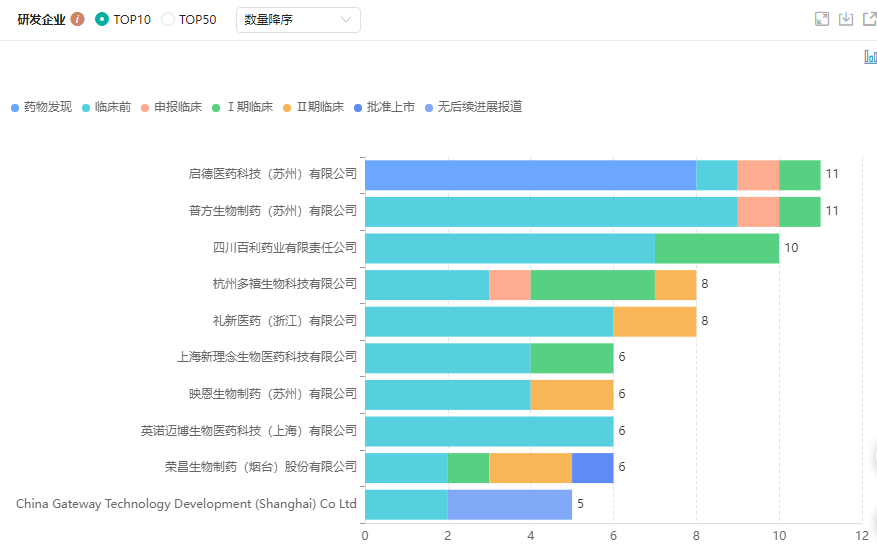Viewport: 877px width, 547px height.
Task: Click the export/open external icon
Action: pyautogui.click(x=869, y=19)
